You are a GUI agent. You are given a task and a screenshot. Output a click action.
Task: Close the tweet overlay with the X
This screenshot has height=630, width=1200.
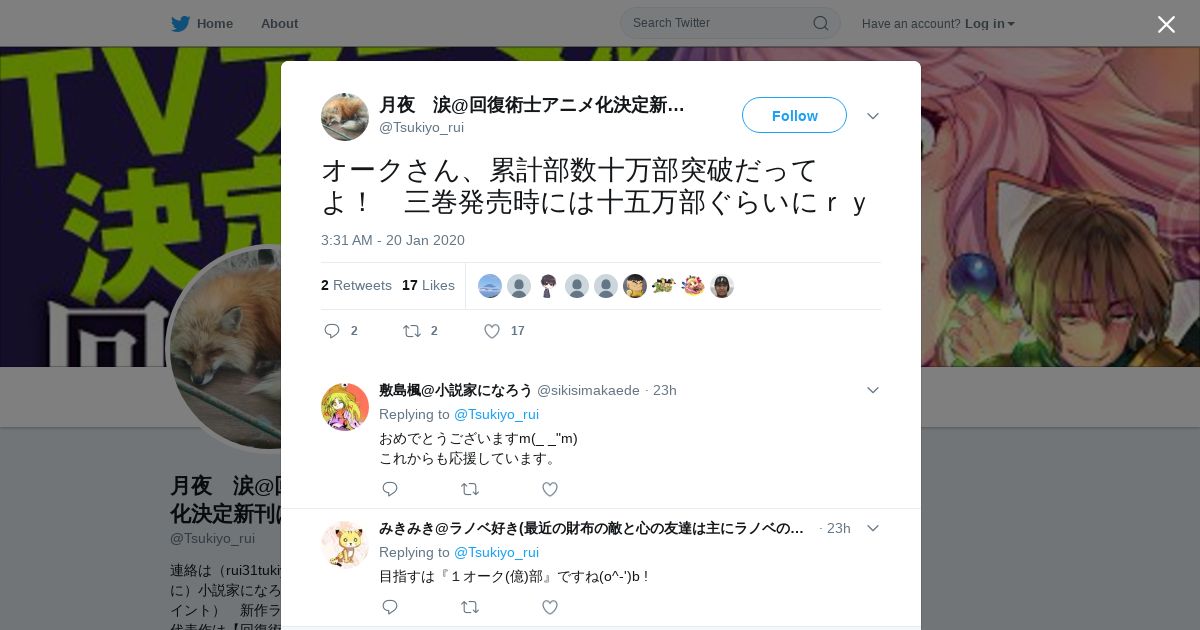tap(1166, 24)
